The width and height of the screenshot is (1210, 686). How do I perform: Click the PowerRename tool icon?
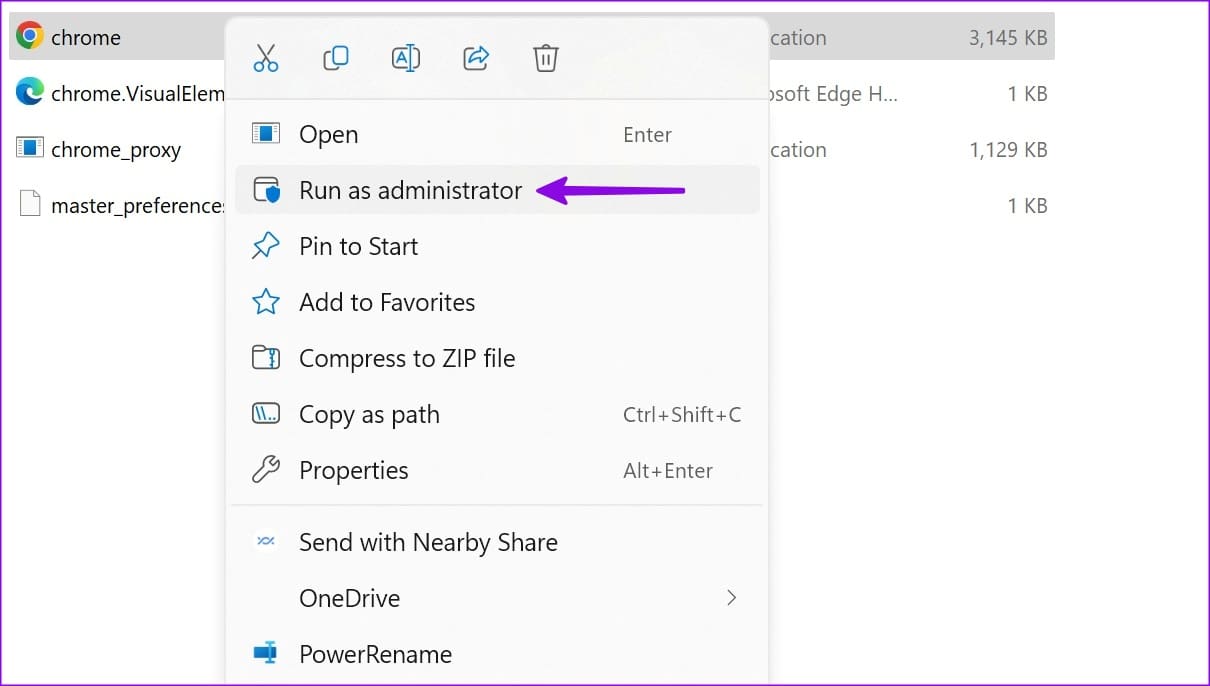[x=266, y=654]
